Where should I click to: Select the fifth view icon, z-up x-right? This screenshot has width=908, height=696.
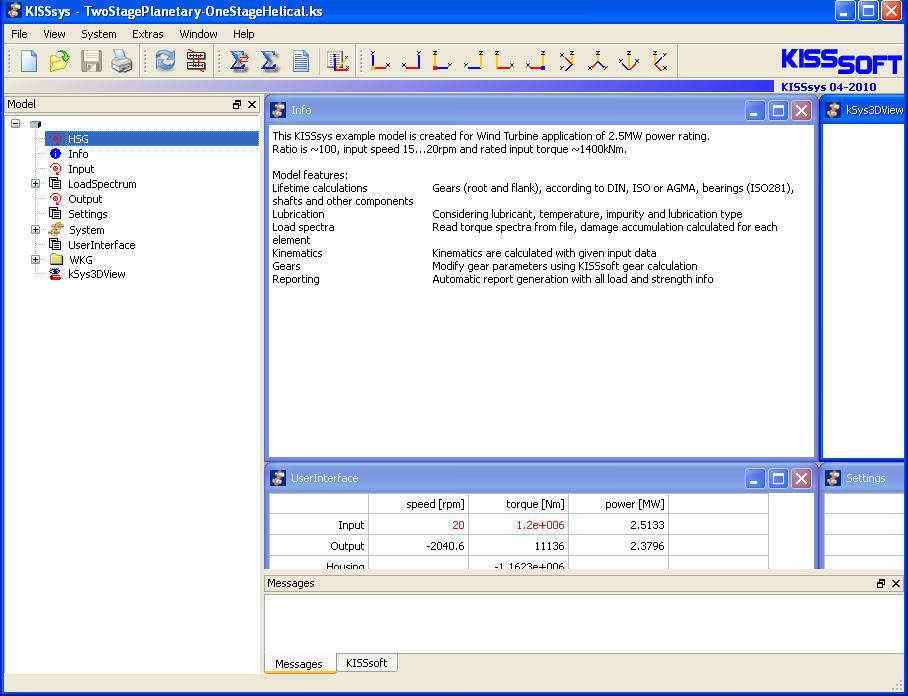tap(504, 61)
